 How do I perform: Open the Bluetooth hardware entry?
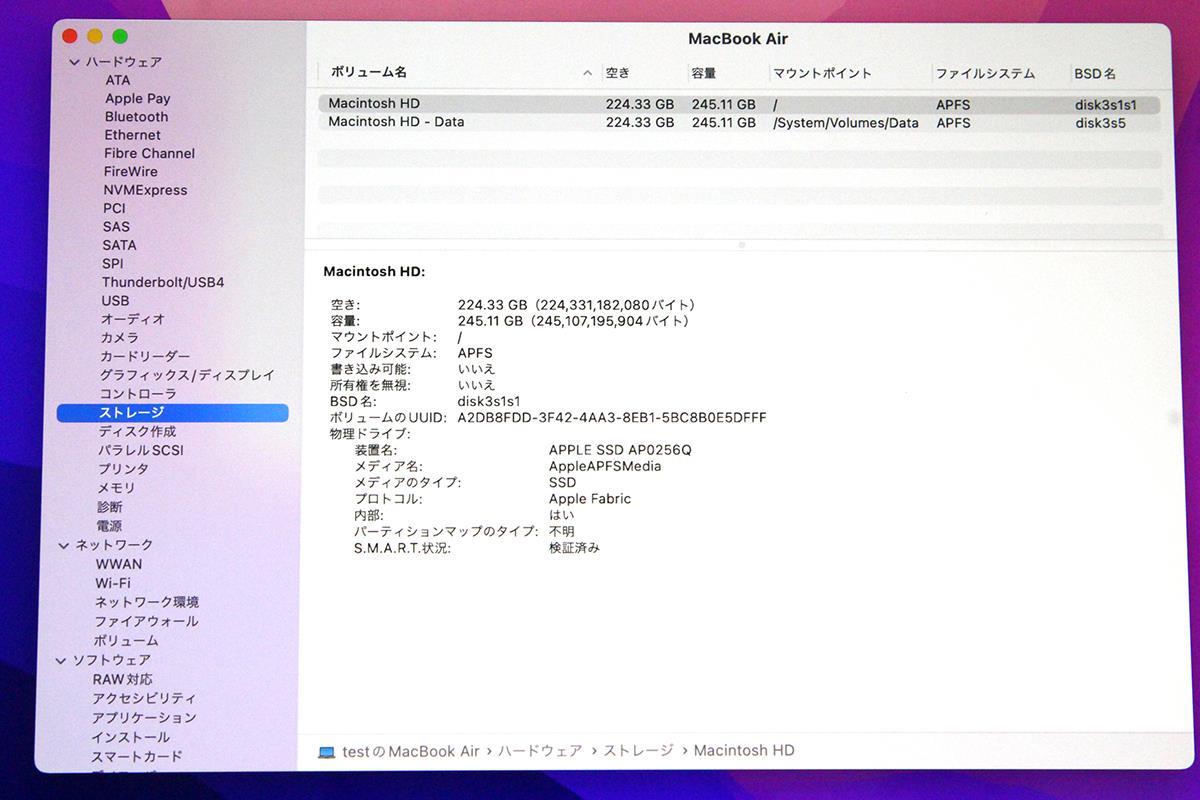point(136,116)
